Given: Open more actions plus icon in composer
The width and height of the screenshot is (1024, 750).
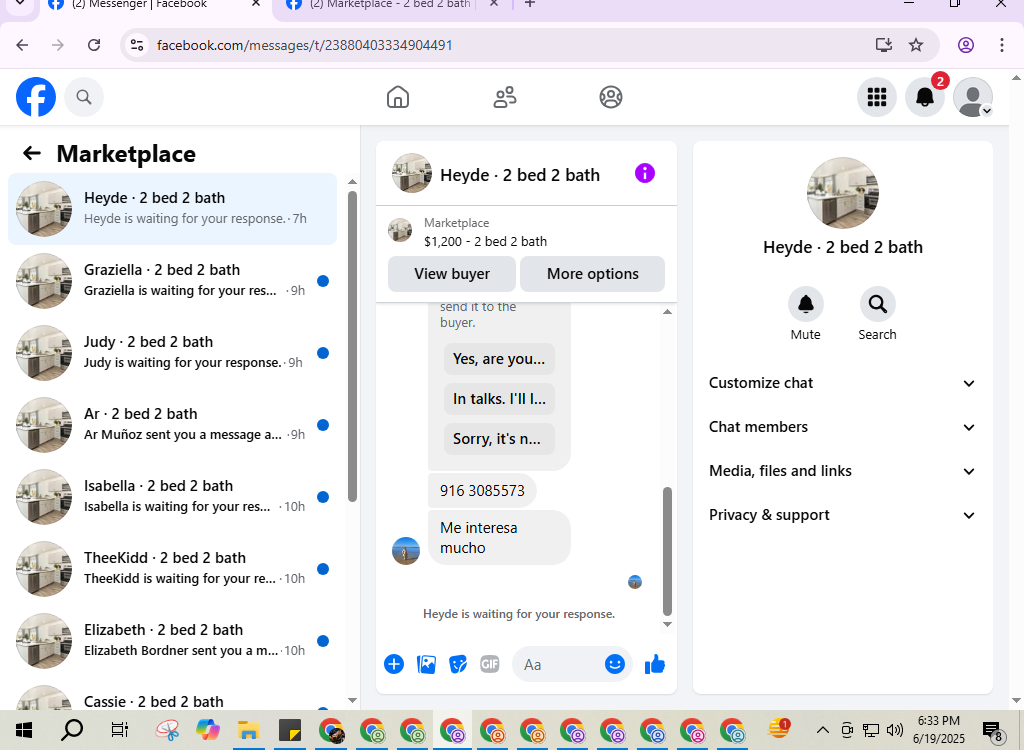Looking at the screenshot, I should click(x=394, y=664).
